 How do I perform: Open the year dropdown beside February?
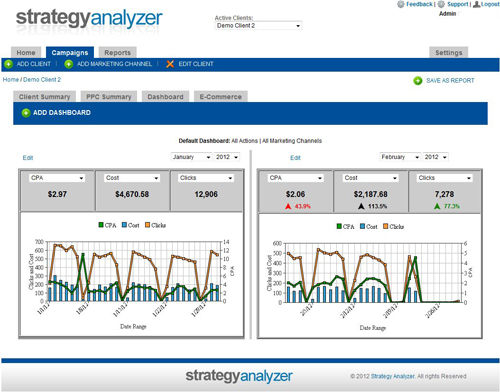tap(436, 157)
